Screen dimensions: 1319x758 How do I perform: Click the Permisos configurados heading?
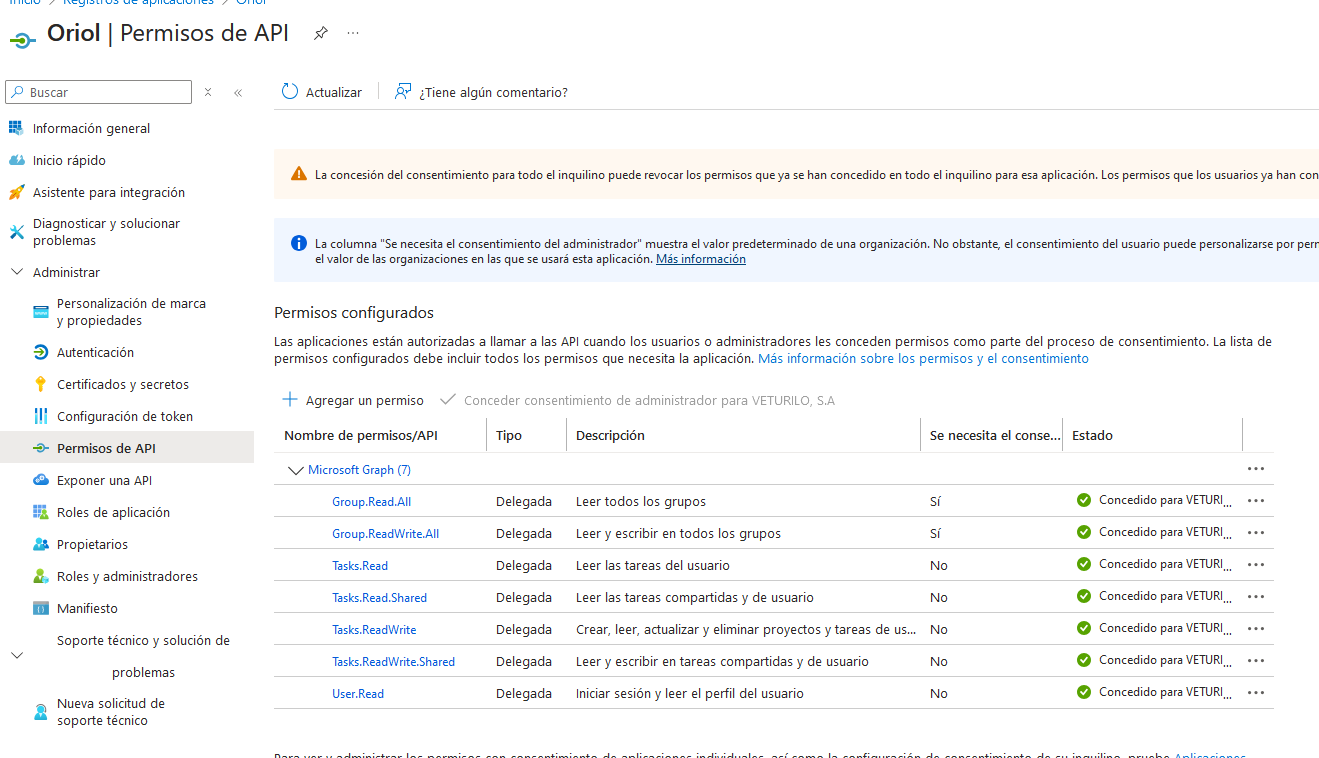click(x=354, y=313)
